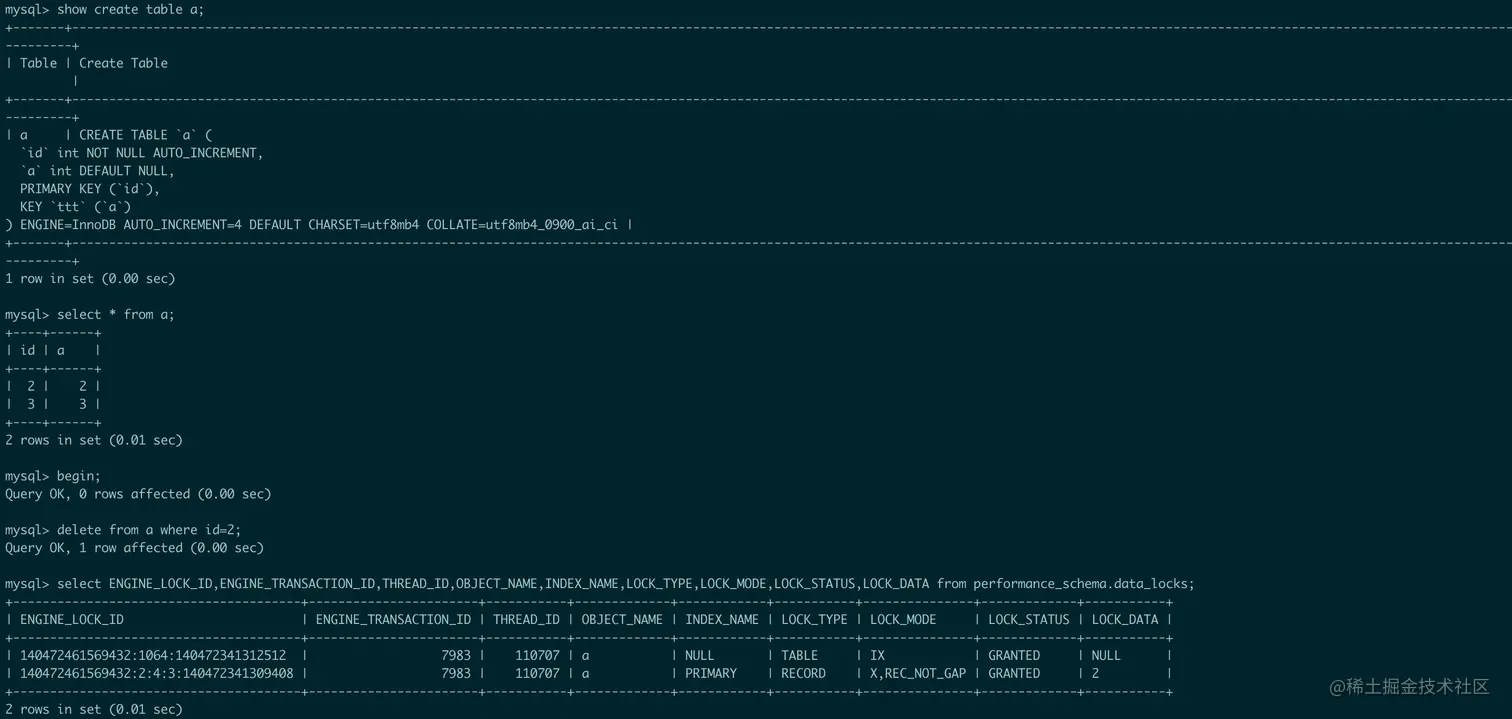Click the NULL value under the INDEX_NAME column
This screenshot has height=719, width=1512.
(x=700, y=656)
